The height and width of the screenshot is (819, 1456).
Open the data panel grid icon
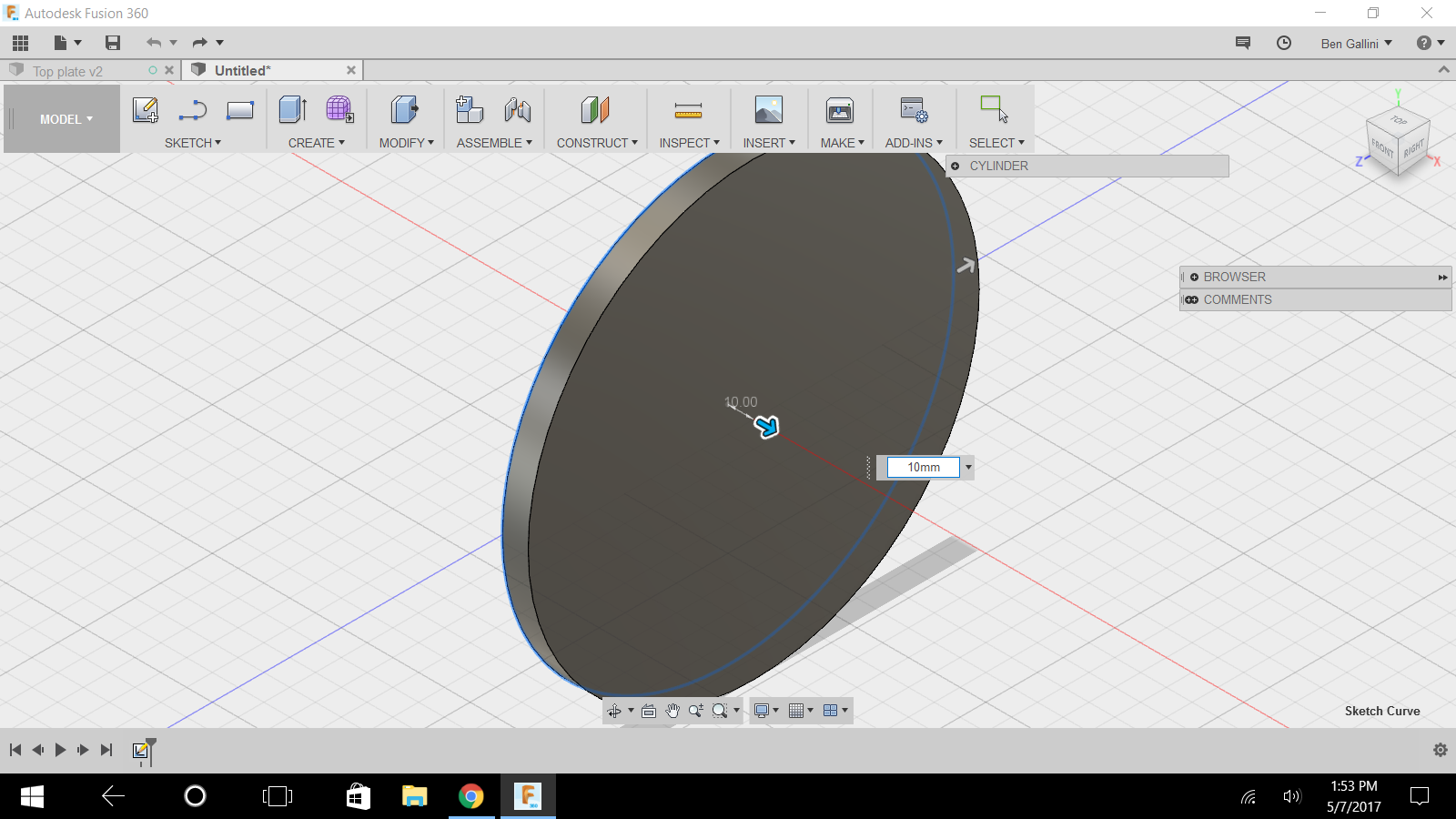click(x=21, y=43)
